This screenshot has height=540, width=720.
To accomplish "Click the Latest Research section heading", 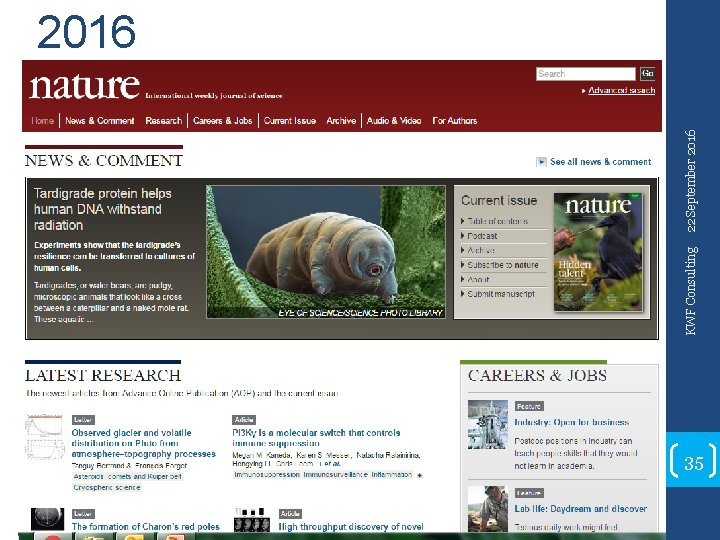I will (103, 376).
